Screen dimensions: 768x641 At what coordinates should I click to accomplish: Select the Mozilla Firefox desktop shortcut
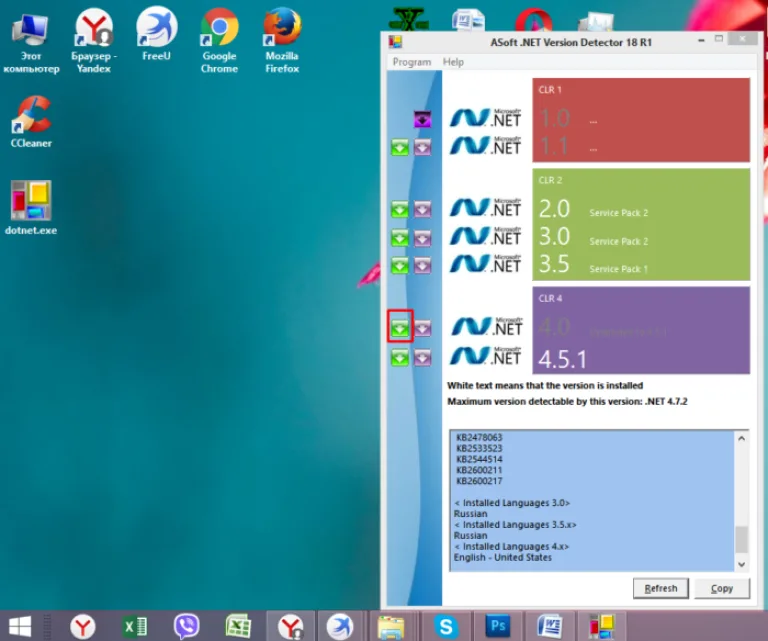click(282, 41)
